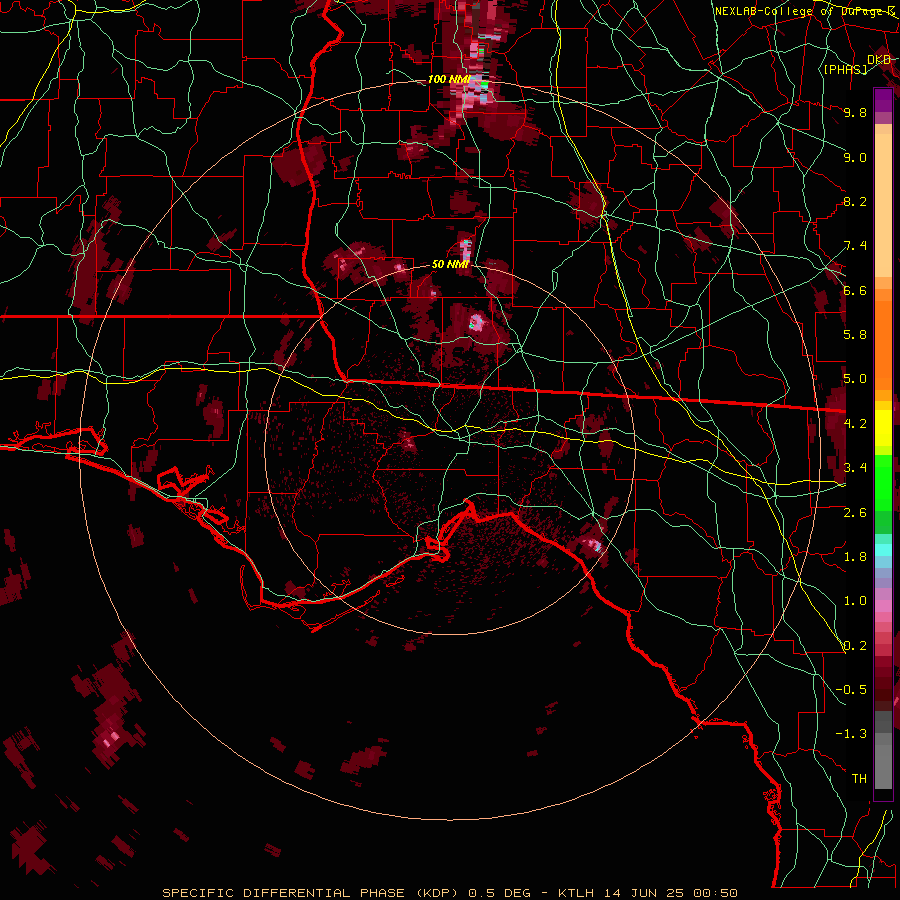Click the -0.5 value on the scale
The image size is (900, 900).
[x=851, y=689]
